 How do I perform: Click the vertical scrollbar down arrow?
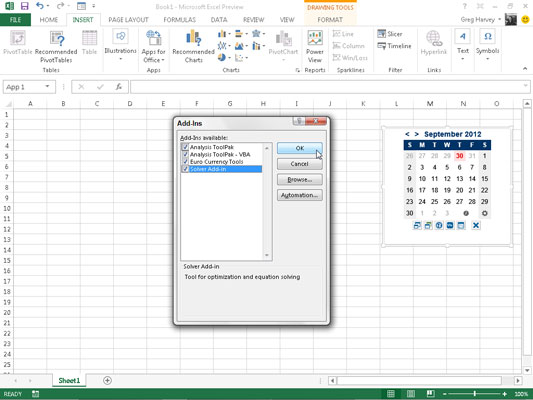[x=527, y=370]
